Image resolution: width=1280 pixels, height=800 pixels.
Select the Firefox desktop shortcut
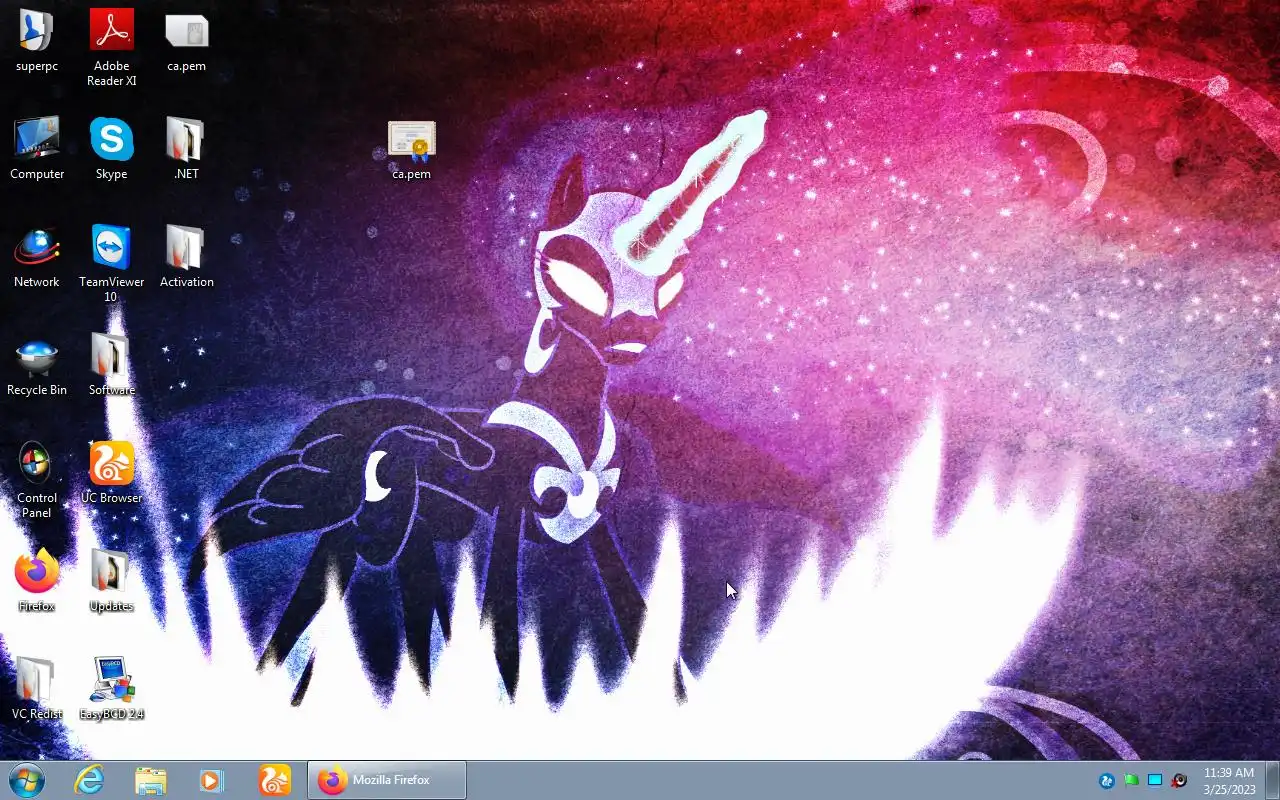(x=37, y=580)
